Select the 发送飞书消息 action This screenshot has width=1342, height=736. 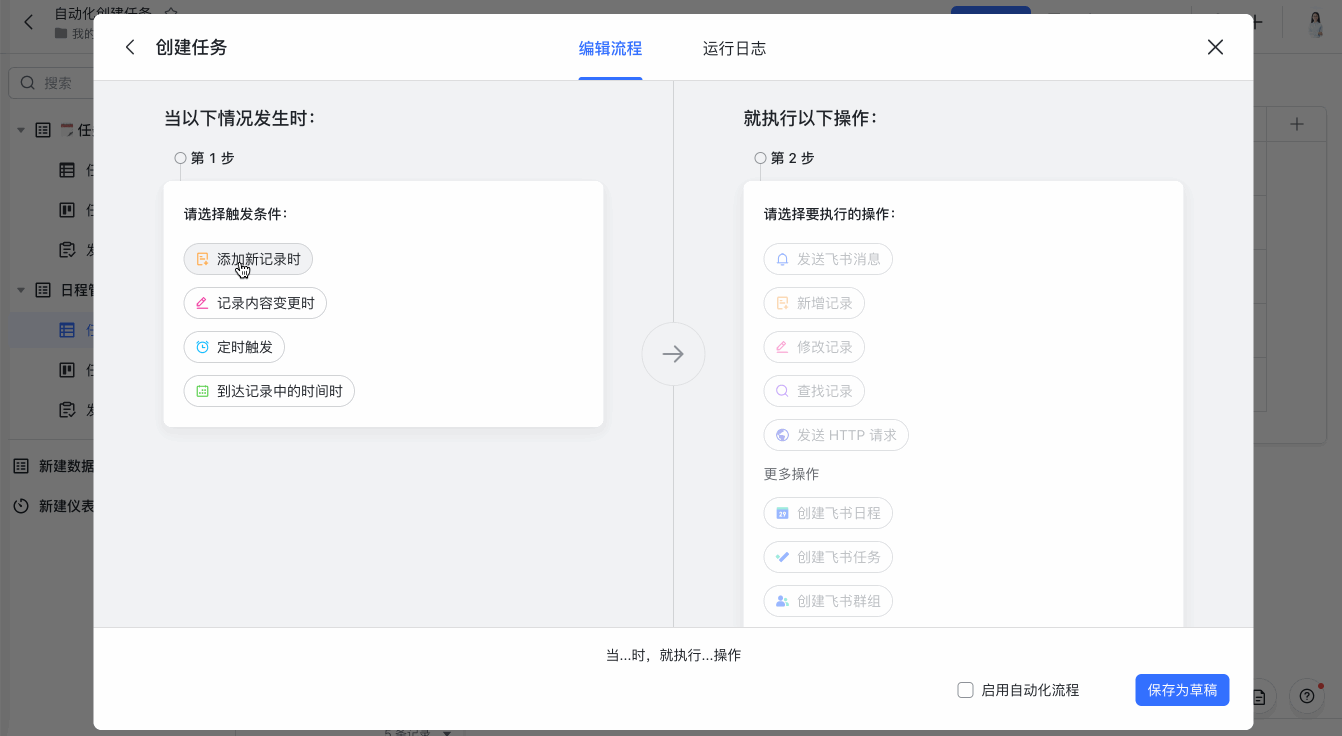click(827, 258)
